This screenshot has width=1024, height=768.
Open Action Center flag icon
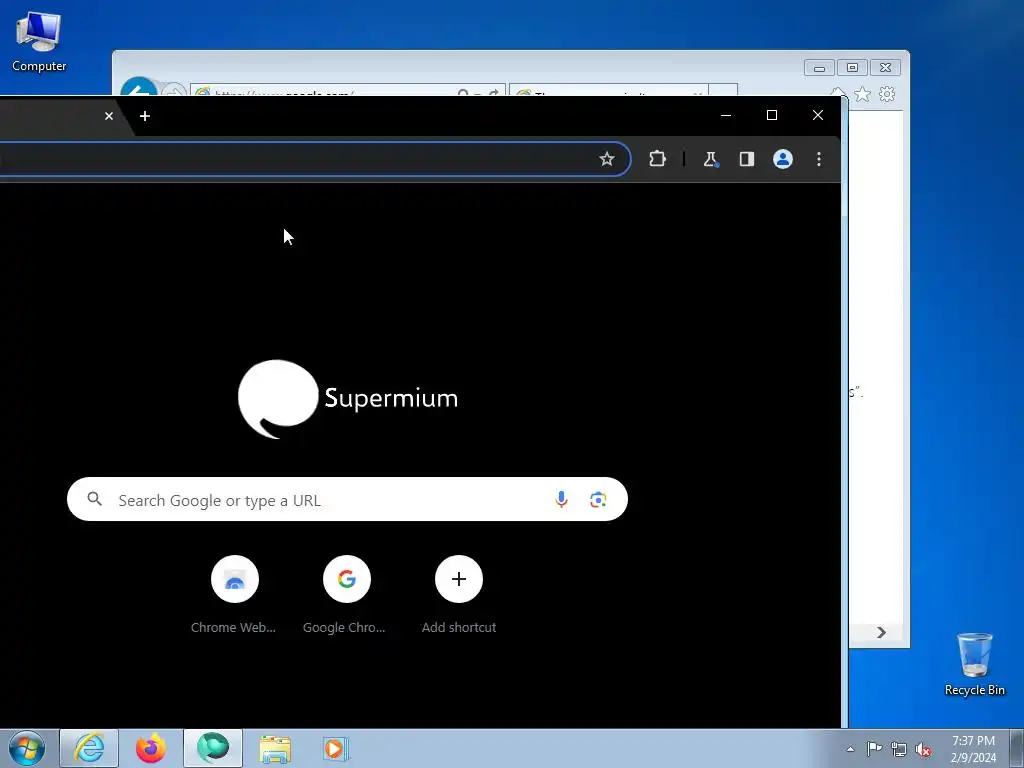pyautogui.click(x=874, y=749)
